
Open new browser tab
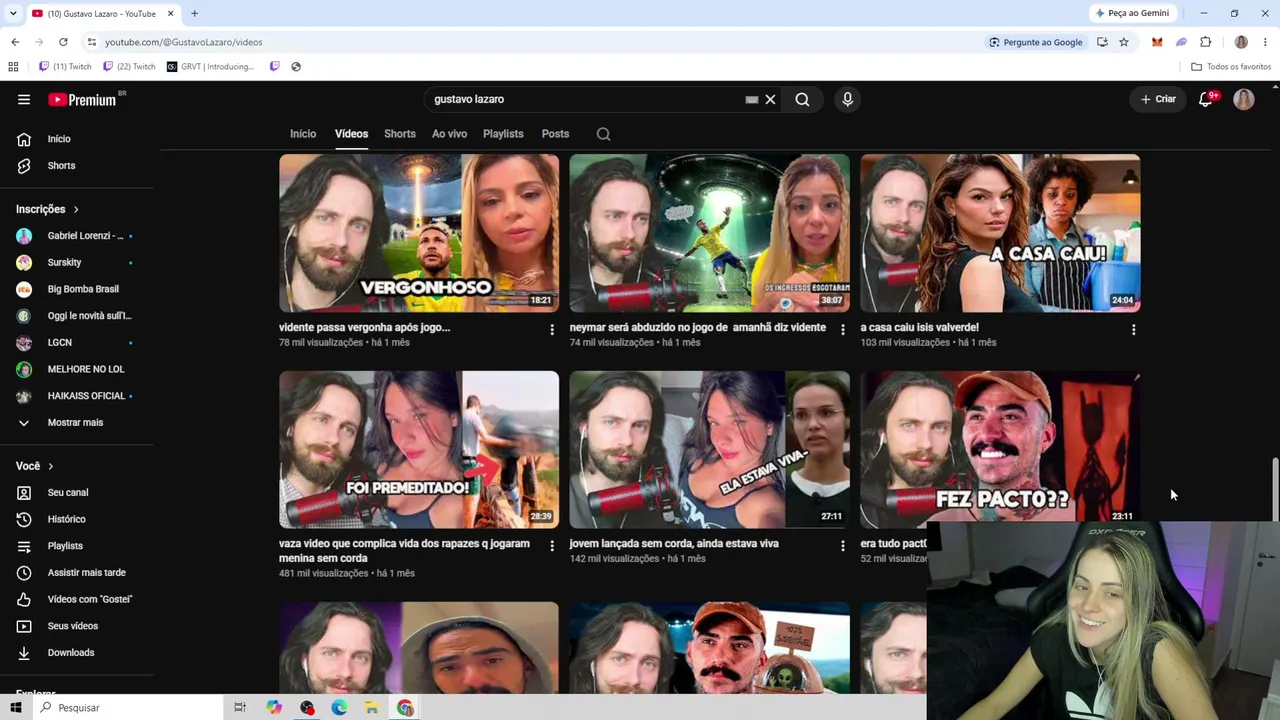[194, 13]
